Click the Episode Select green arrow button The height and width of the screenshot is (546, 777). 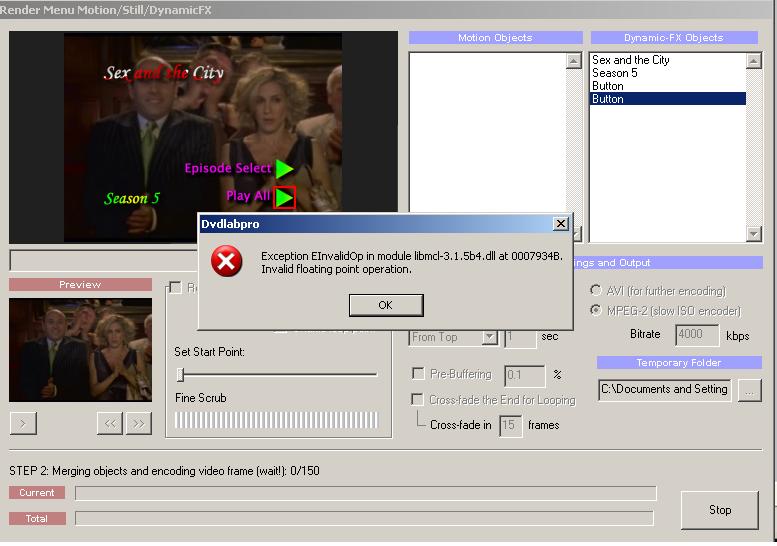click(x=284, y=169)
